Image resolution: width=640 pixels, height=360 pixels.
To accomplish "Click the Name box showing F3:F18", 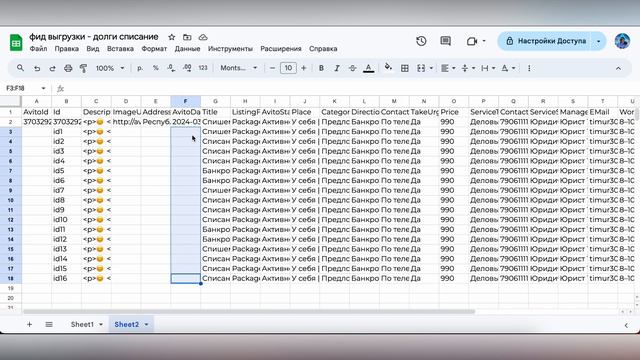I will [25, 88].
